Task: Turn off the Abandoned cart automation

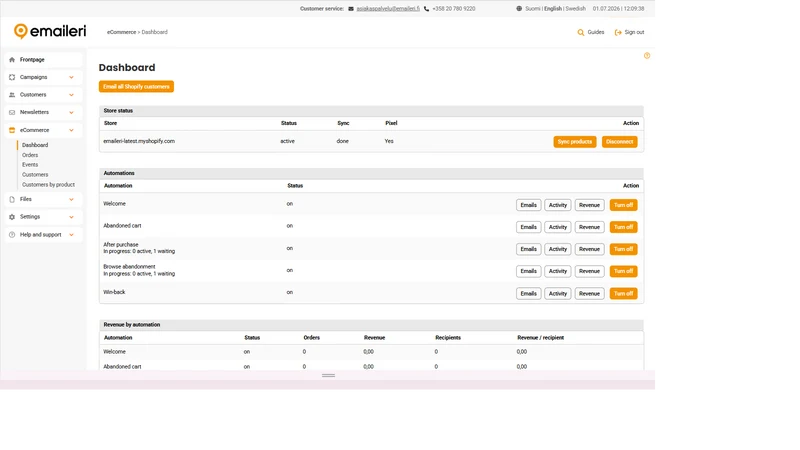Action: coord(623,227)
